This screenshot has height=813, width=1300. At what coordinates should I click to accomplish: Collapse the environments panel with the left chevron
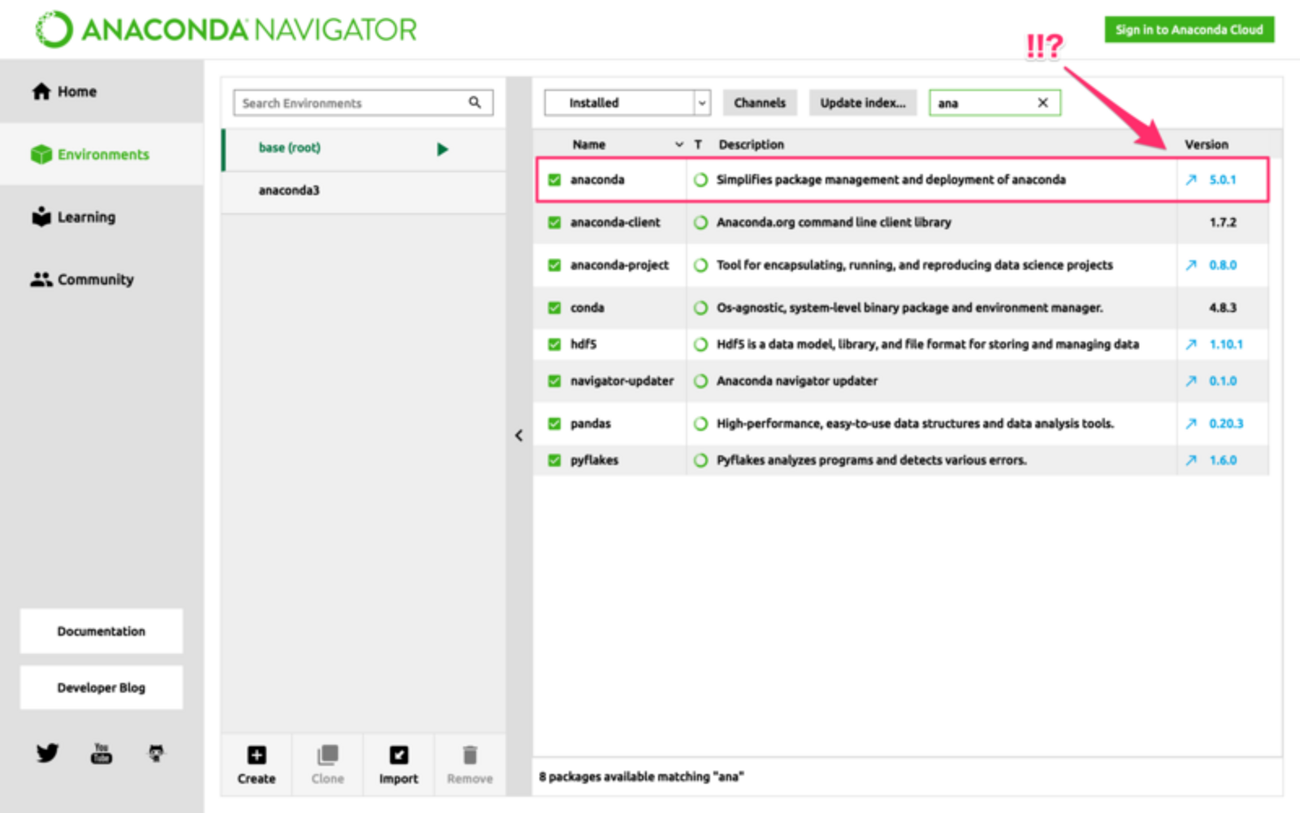pyautogui.click(x=519, y=435)
